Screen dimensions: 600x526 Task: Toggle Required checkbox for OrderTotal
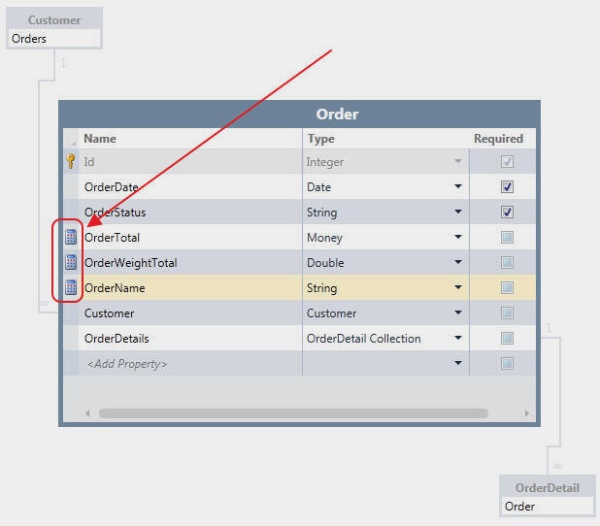(507, 237)
